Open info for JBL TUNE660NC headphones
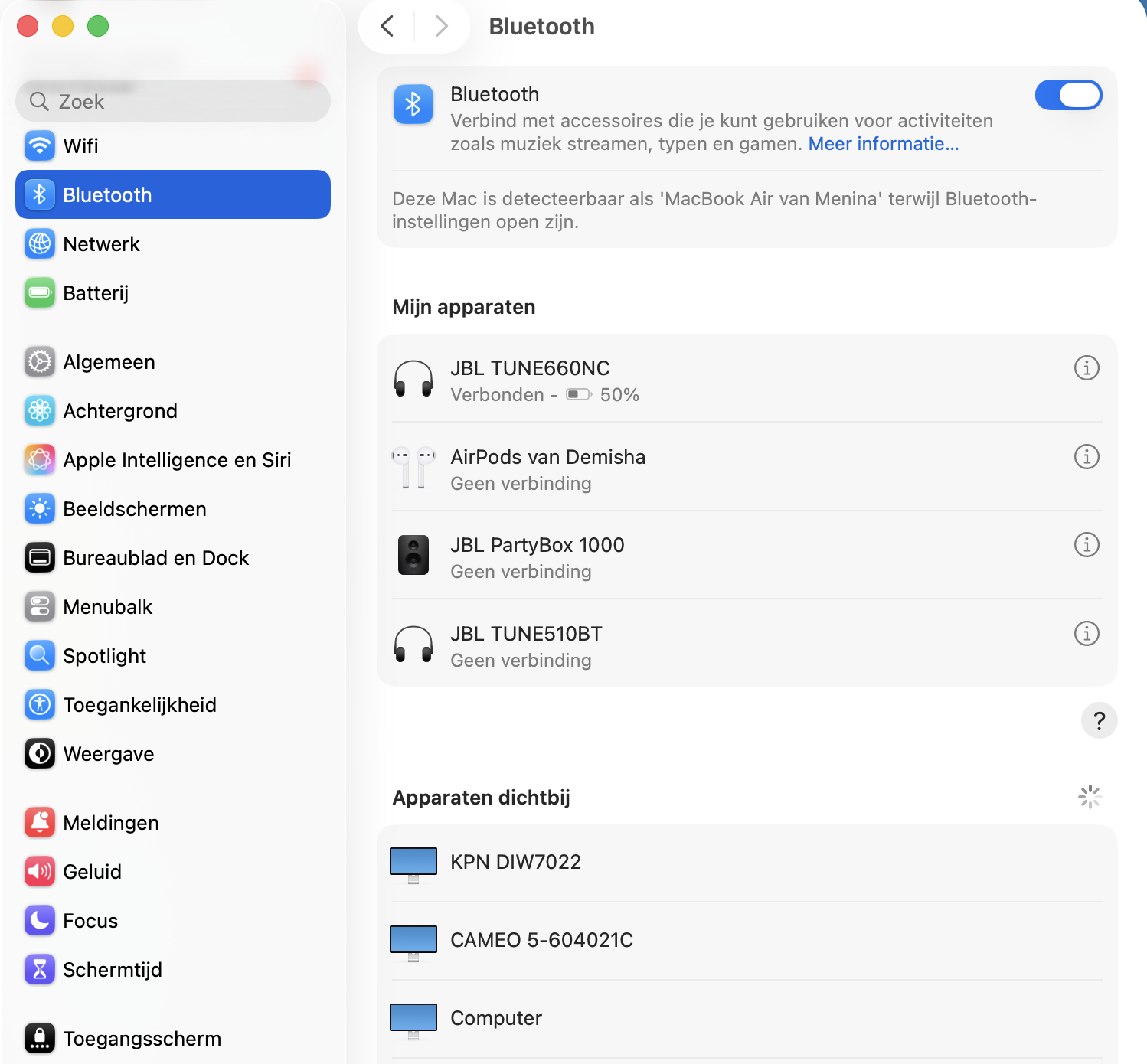Image resolution: width=1147 pixels, height=1064 pixels. pos(1087,368)
